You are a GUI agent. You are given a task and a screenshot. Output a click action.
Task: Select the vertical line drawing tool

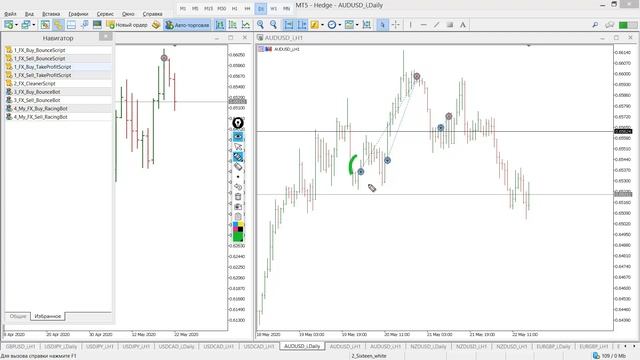[411, 25]
